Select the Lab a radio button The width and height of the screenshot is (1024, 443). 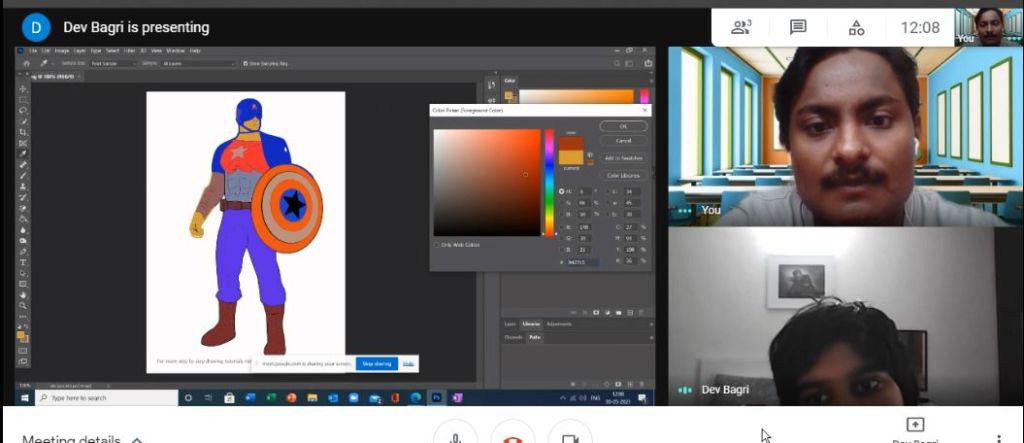pyautogui.click(x=608, y=203)
